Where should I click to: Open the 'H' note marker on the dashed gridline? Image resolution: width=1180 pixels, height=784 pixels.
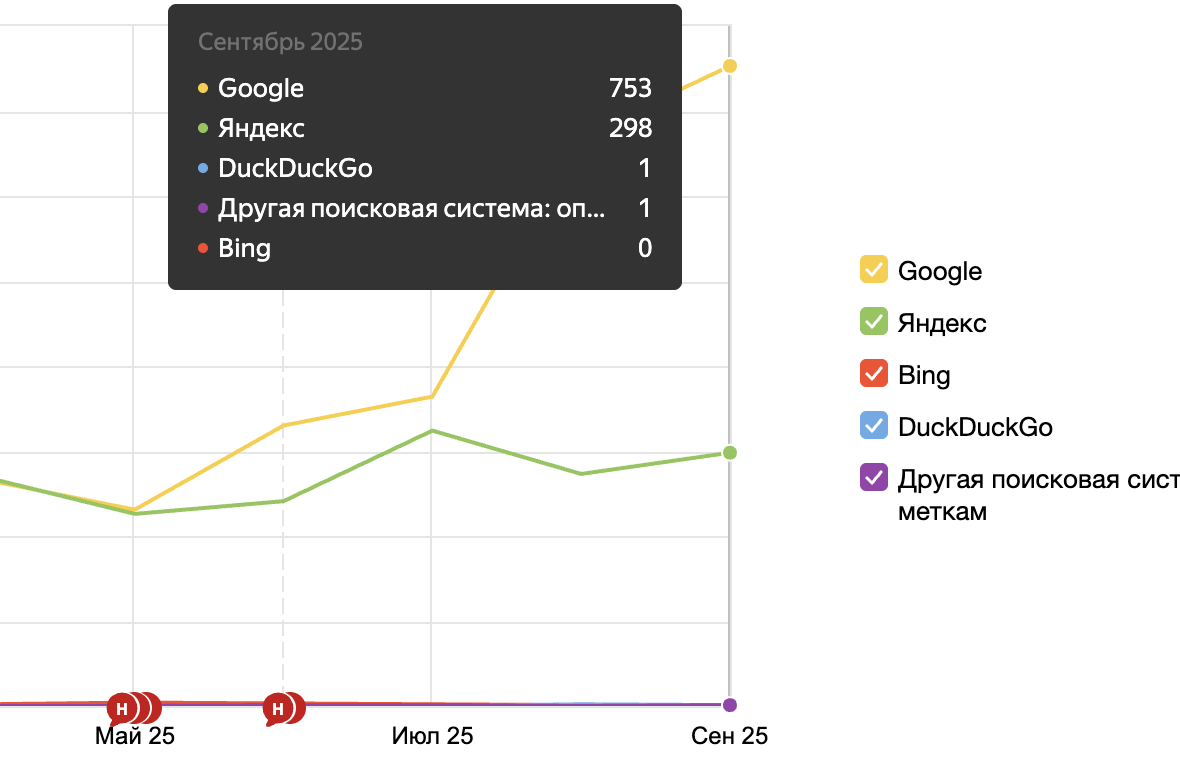point(278,708)
